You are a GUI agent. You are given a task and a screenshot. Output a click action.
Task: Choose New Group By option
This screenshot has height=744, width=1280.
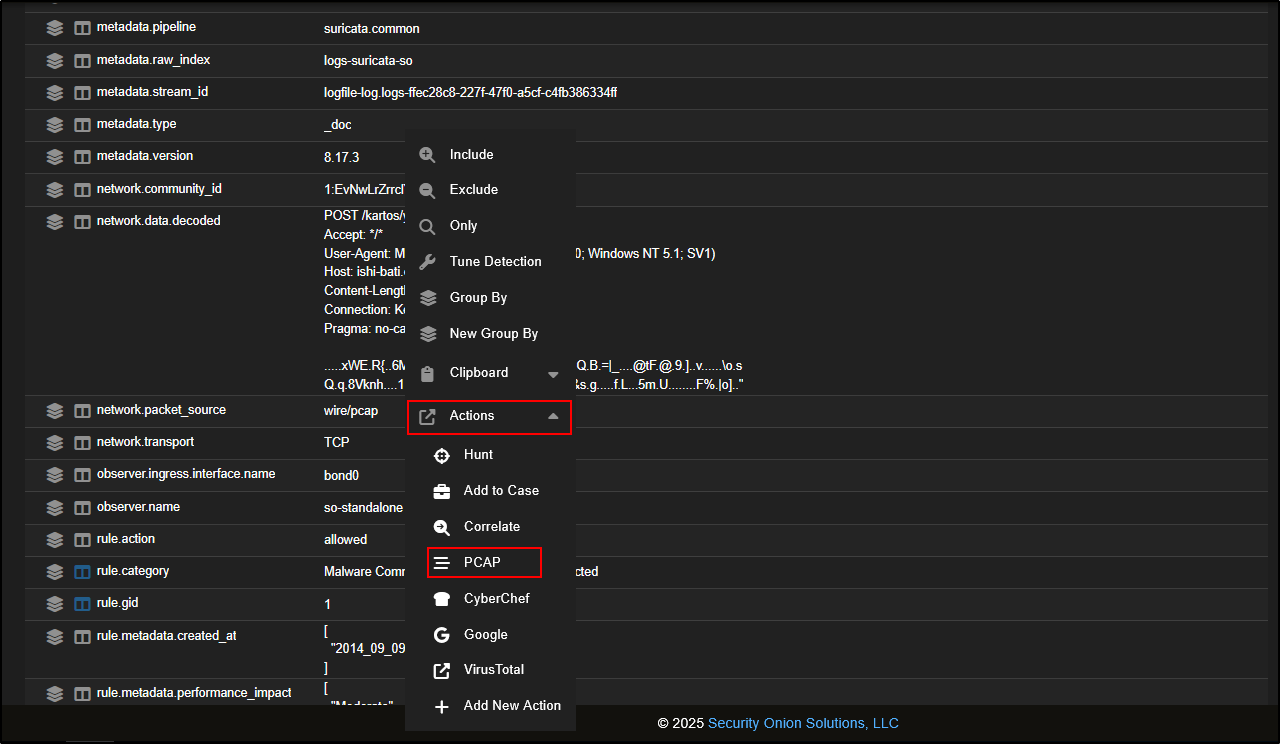(x=493, y=334)
